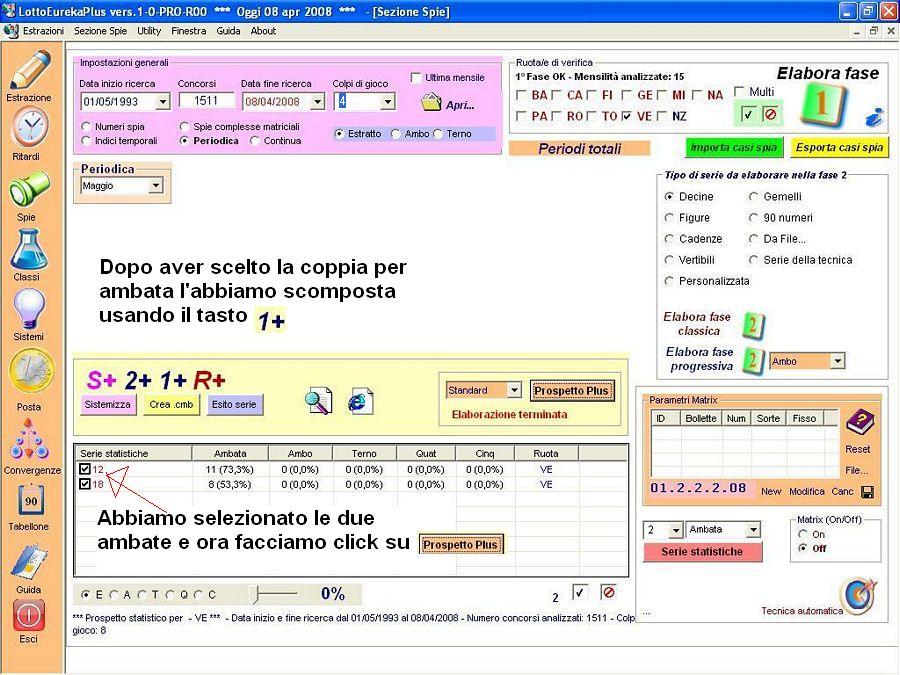Uncheck the VE ruota checkbox
The height and width of the screenshot is (675, 900).
[626, 116]
